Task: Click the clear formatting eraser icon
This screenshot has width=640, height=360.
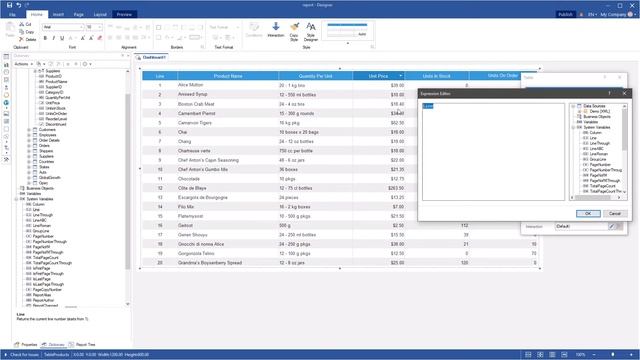Action: click(100, 38)
